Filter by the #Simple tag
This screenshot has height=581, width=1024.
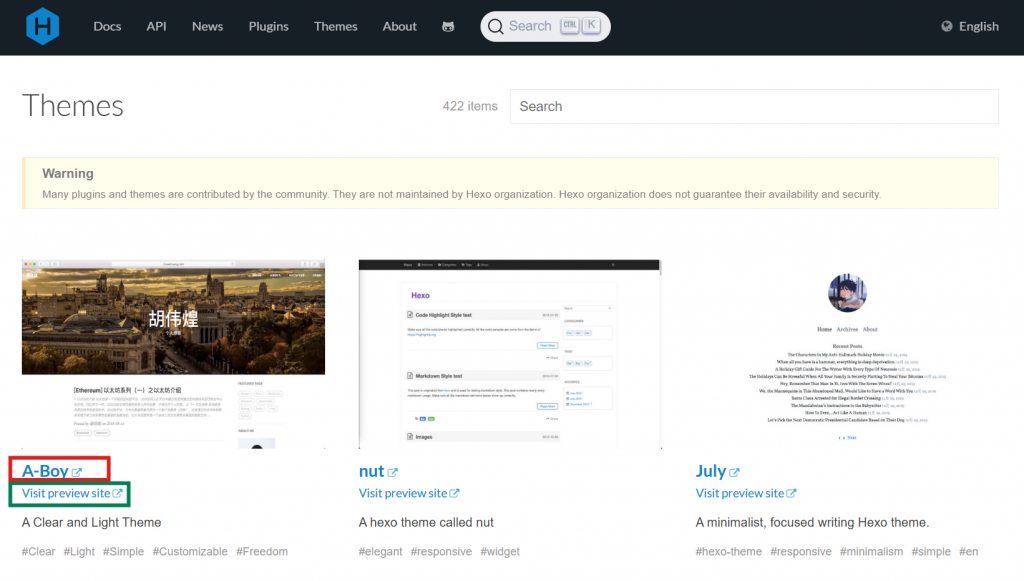123,552
